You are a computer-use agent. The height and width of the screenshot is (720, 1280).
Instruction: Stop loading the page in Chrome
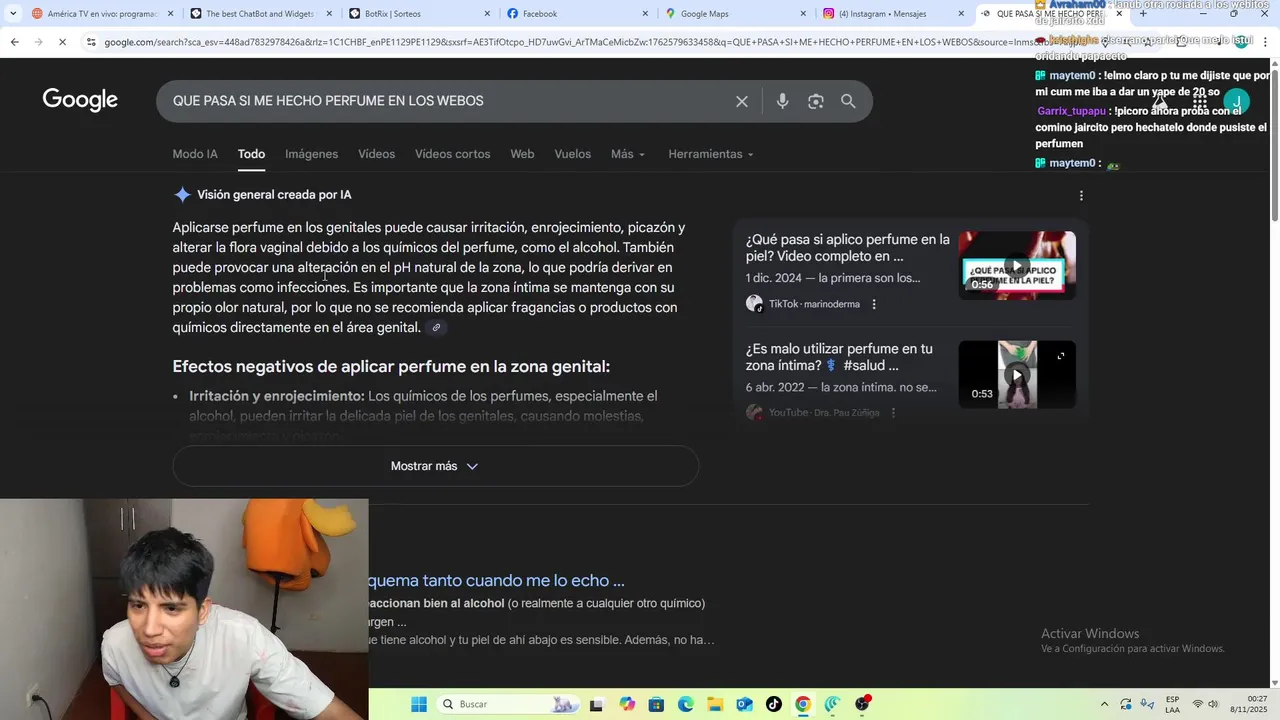coord(62,42)
